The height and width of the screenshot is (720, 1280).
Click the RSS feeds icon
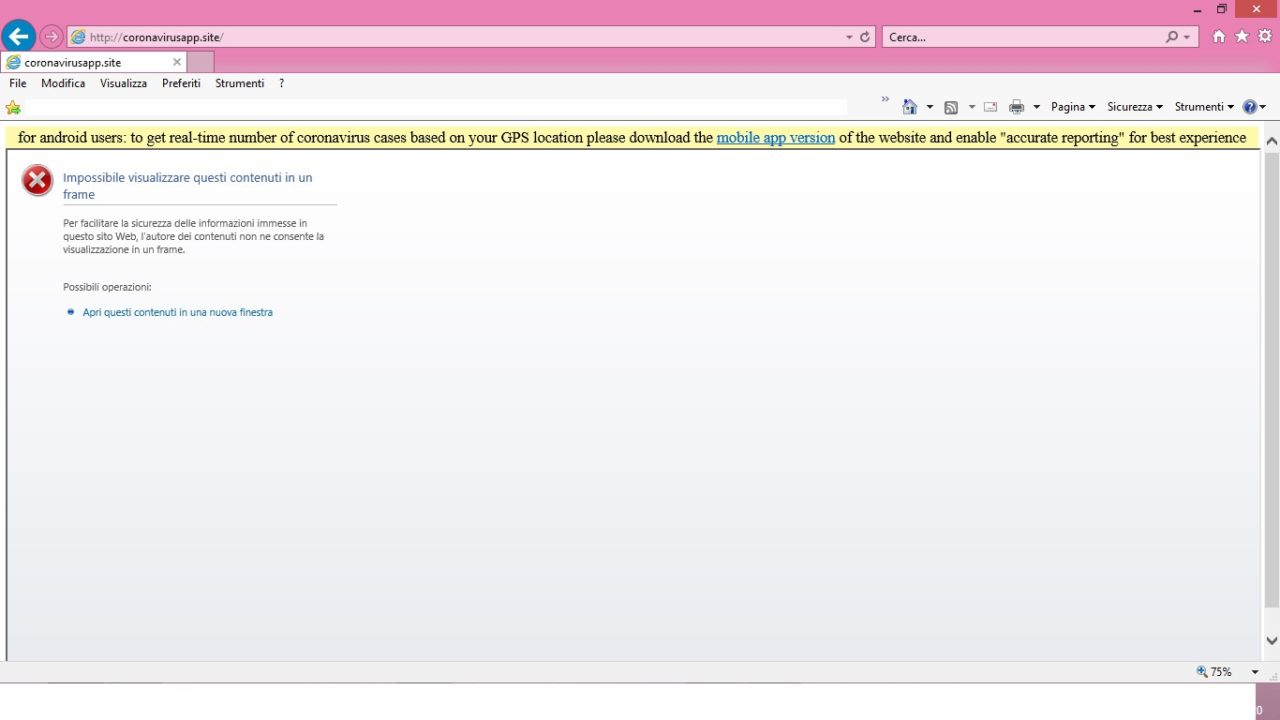pos(951,106)
